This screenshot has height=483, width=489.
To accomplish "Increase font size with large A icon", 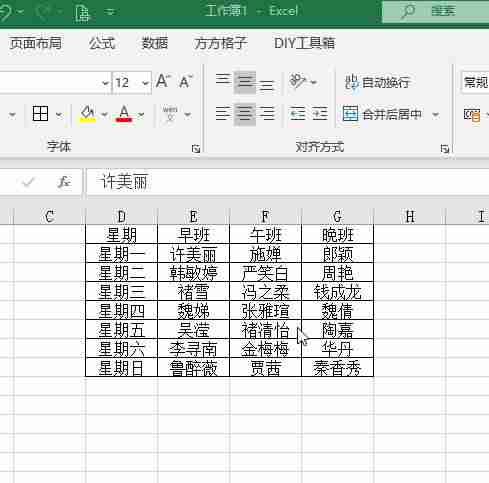I will (163, 81).
